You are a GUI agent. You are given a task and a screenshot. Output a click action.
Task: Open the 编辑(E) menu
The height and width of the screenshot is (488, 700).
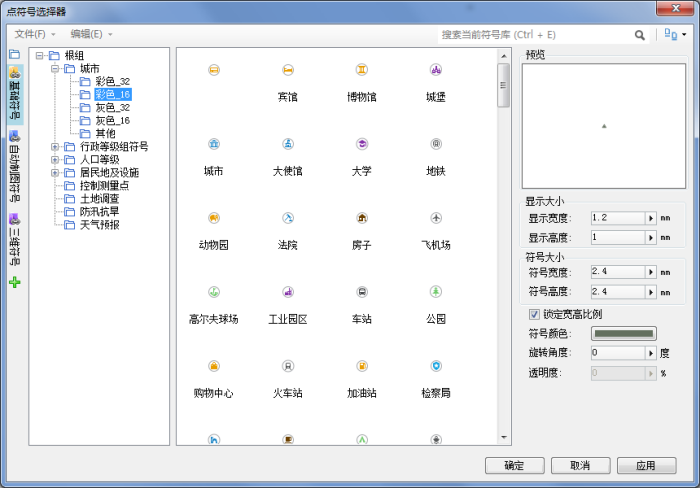[90, 34]
